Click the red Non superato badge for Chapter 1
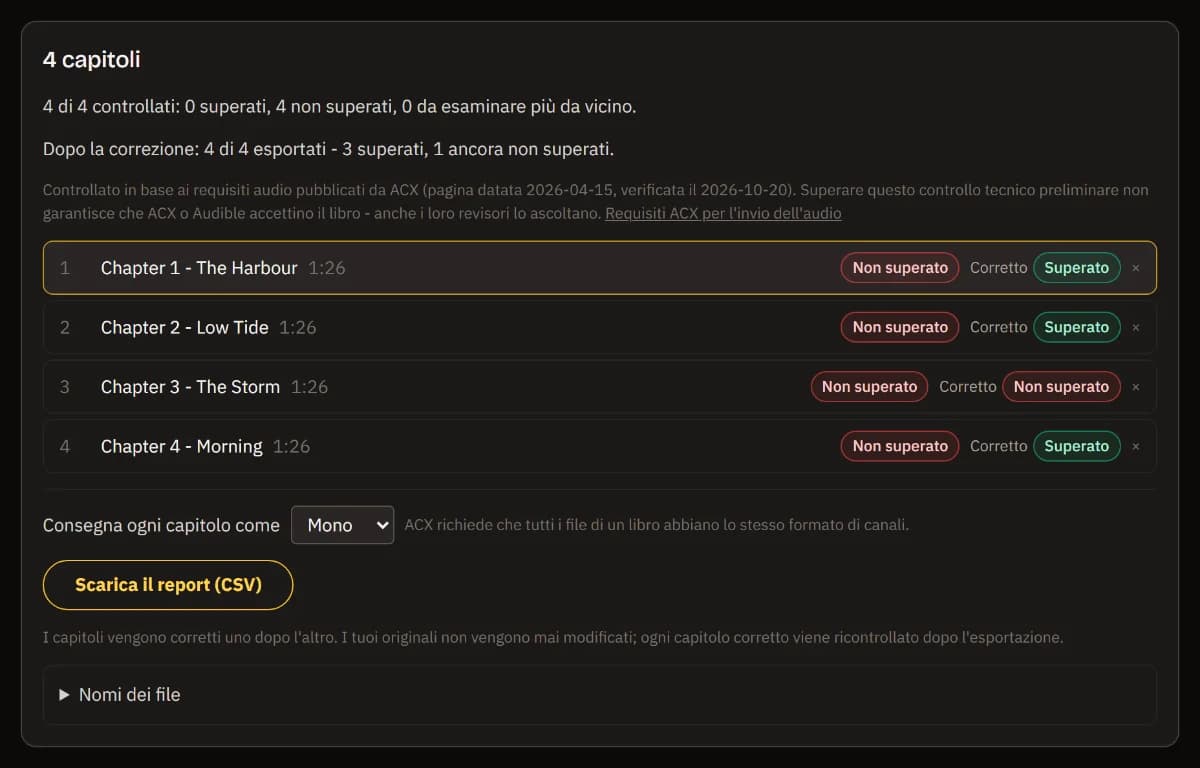The width and height of the screenshot is (1200, 768). tap(900, 268)
